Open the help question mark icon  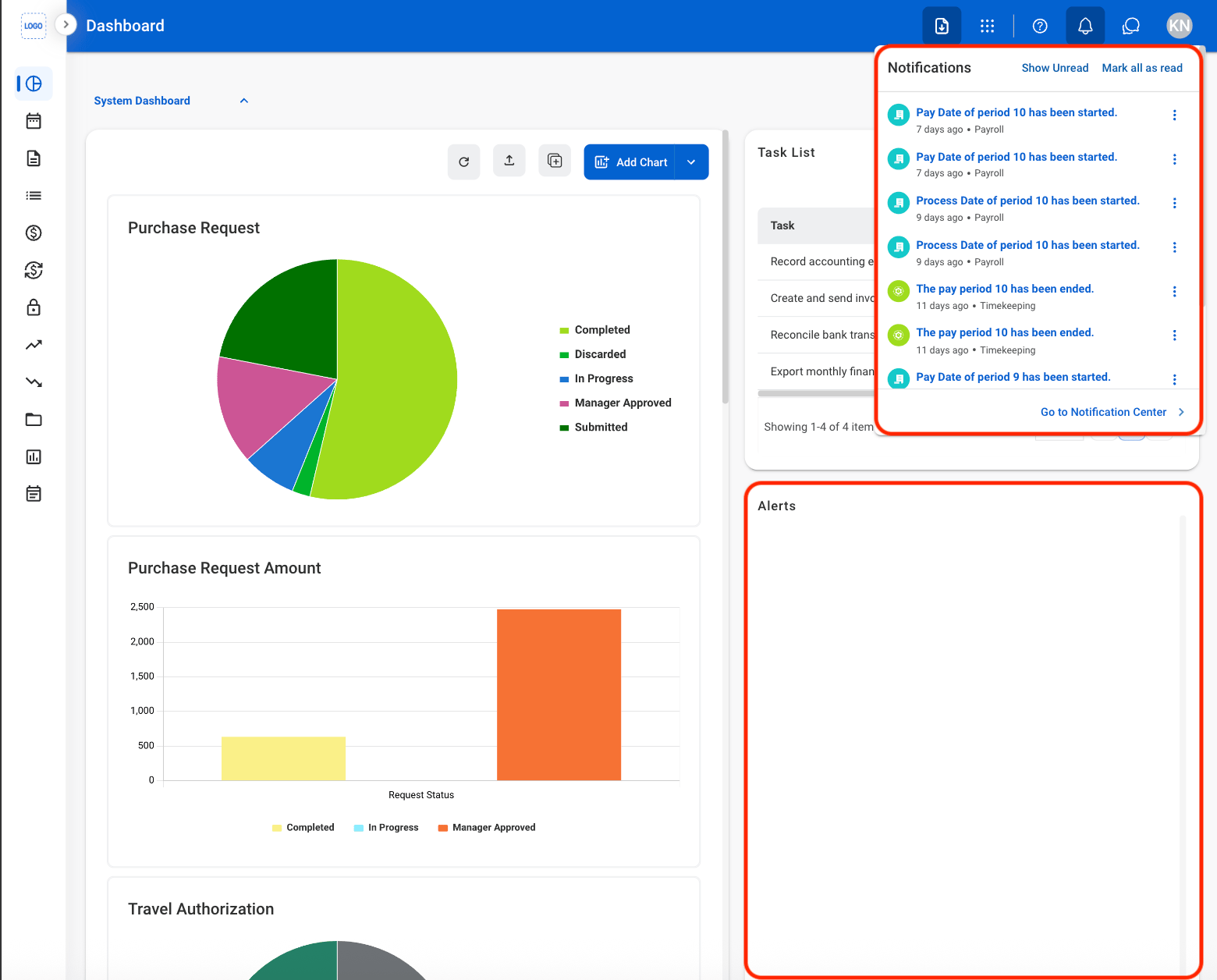pos(1039,26)
